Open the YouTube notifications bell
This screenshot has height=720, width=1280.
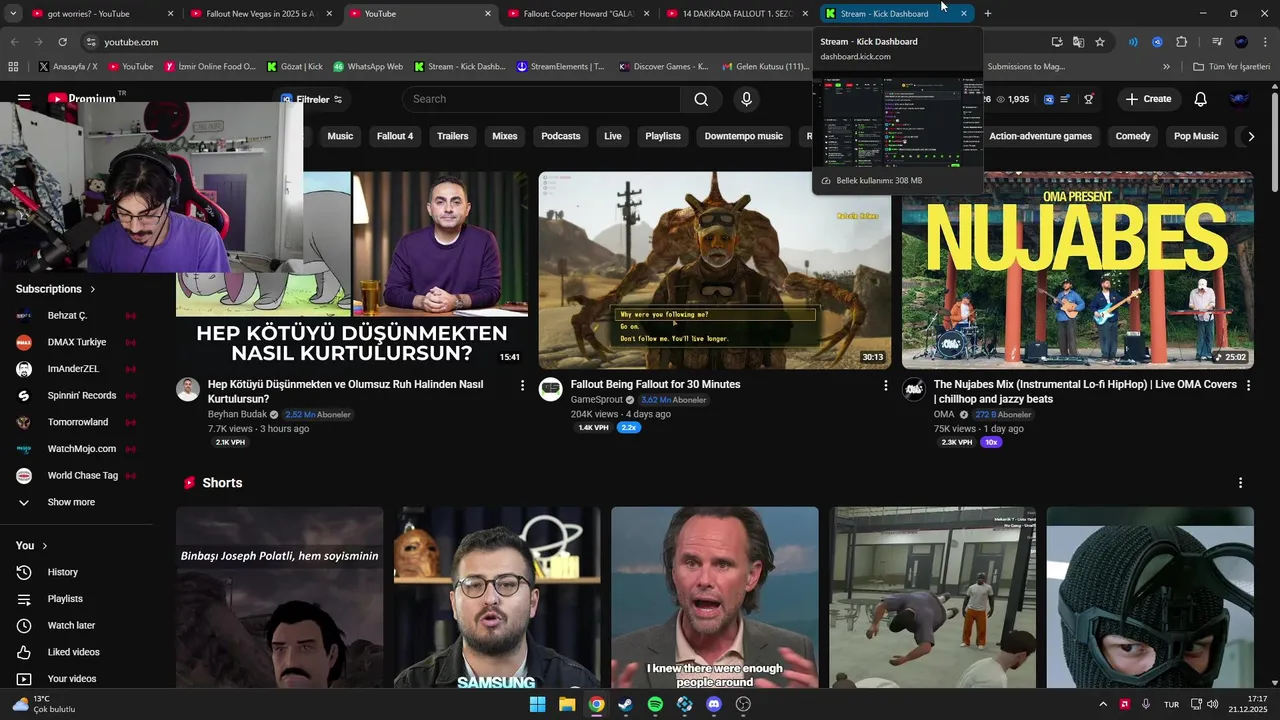(1200, 99)
